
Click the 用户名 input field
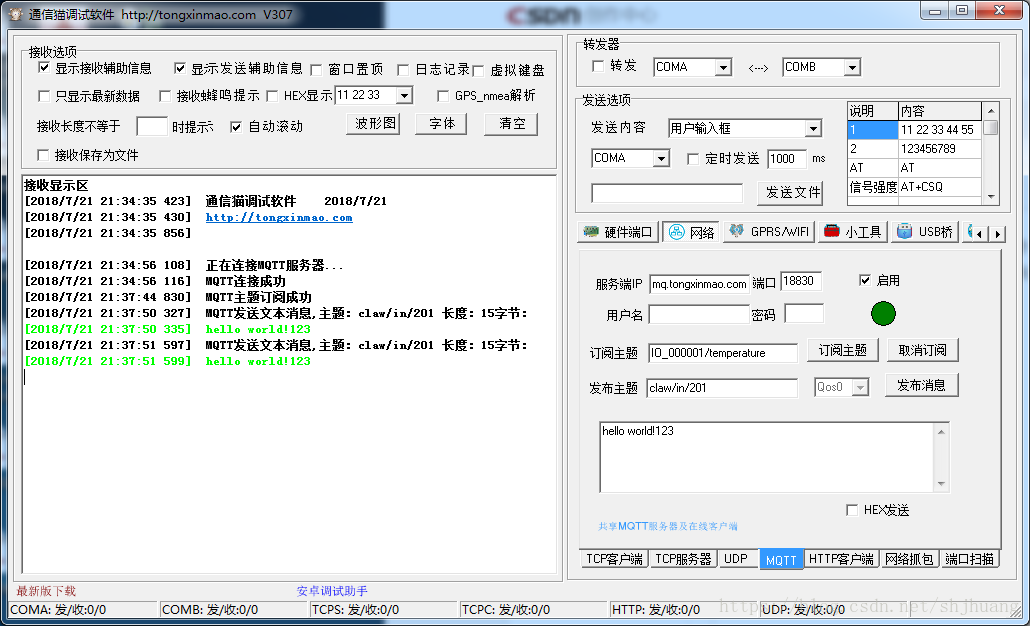coord(699,315)
